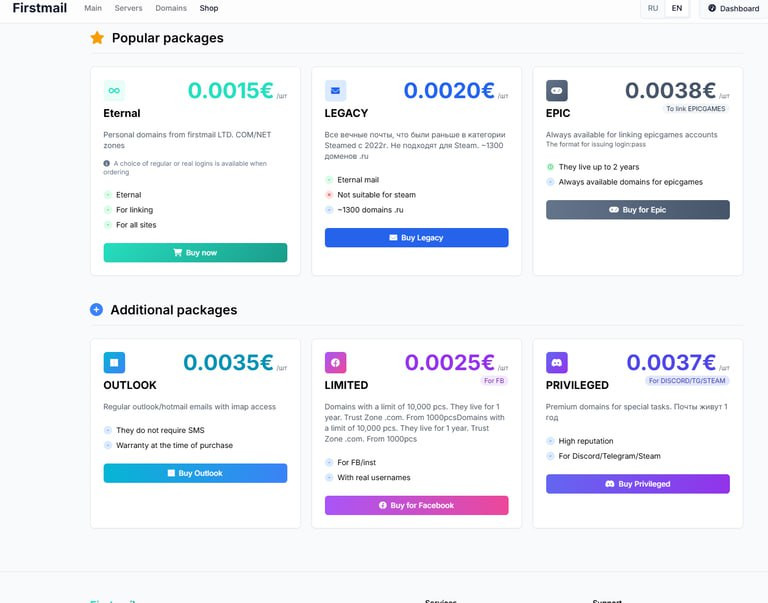Open the Main menu item

(x=93, y=8)
